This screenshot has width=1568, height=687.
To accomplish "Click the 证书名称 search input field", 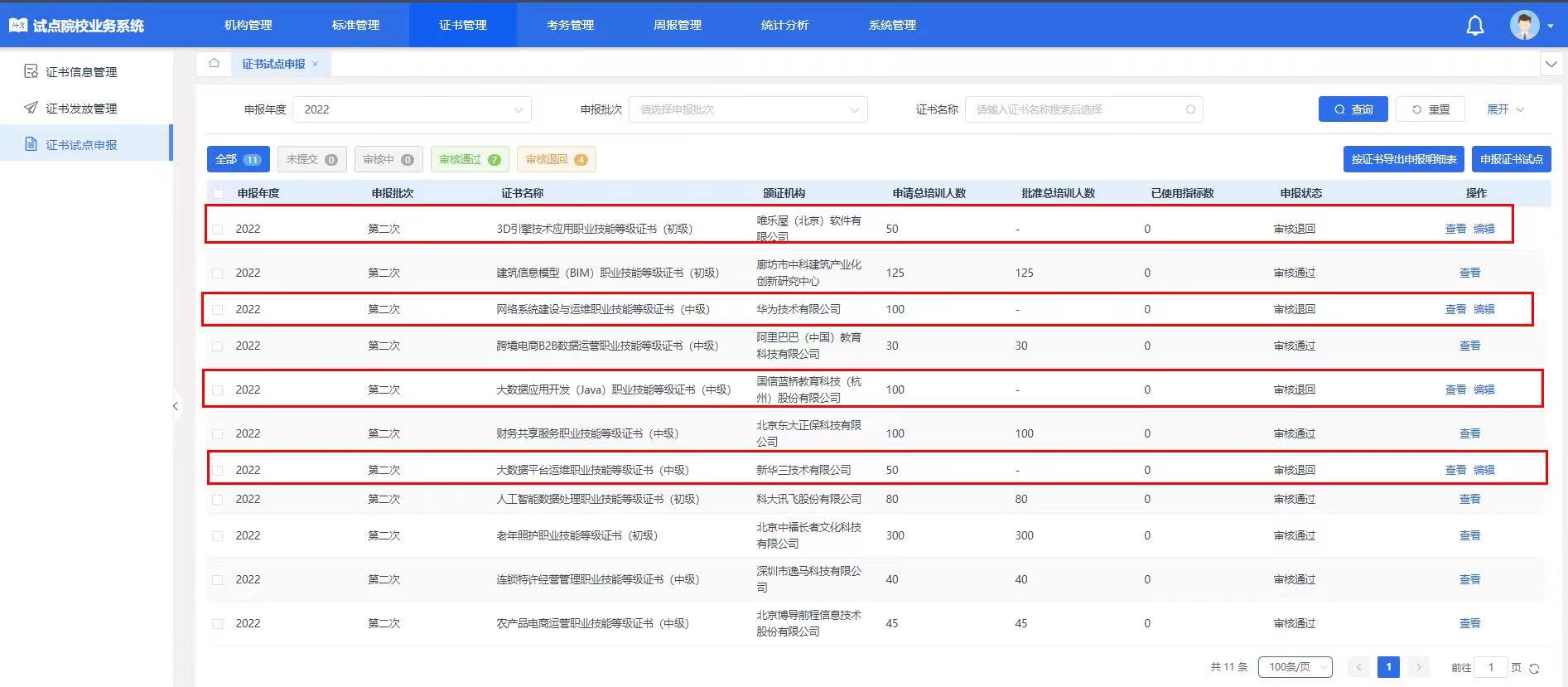I will coord(1083,109).
